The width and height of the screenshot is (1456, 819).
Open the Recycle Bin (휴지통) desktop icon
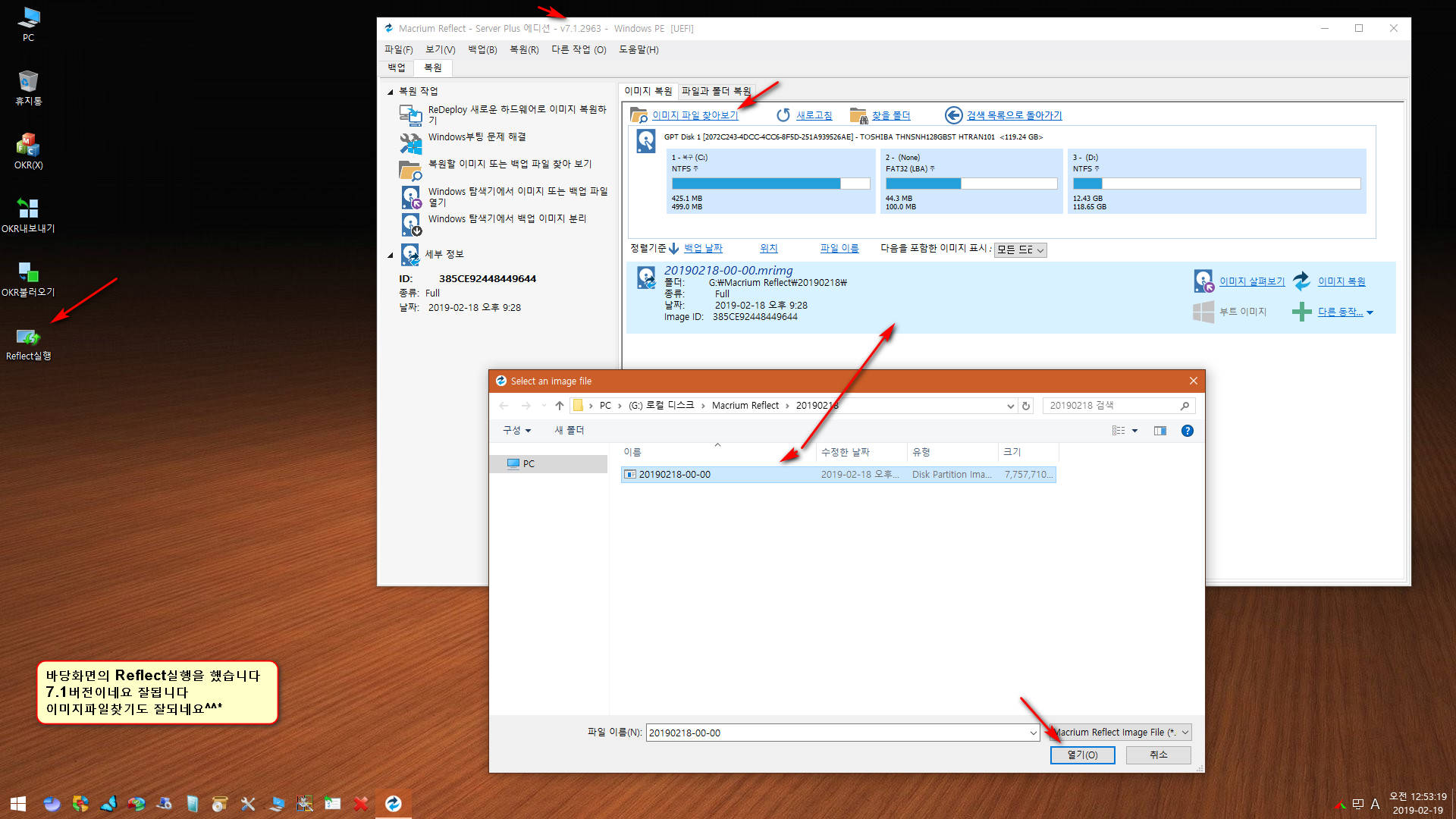tap(28, 87)
